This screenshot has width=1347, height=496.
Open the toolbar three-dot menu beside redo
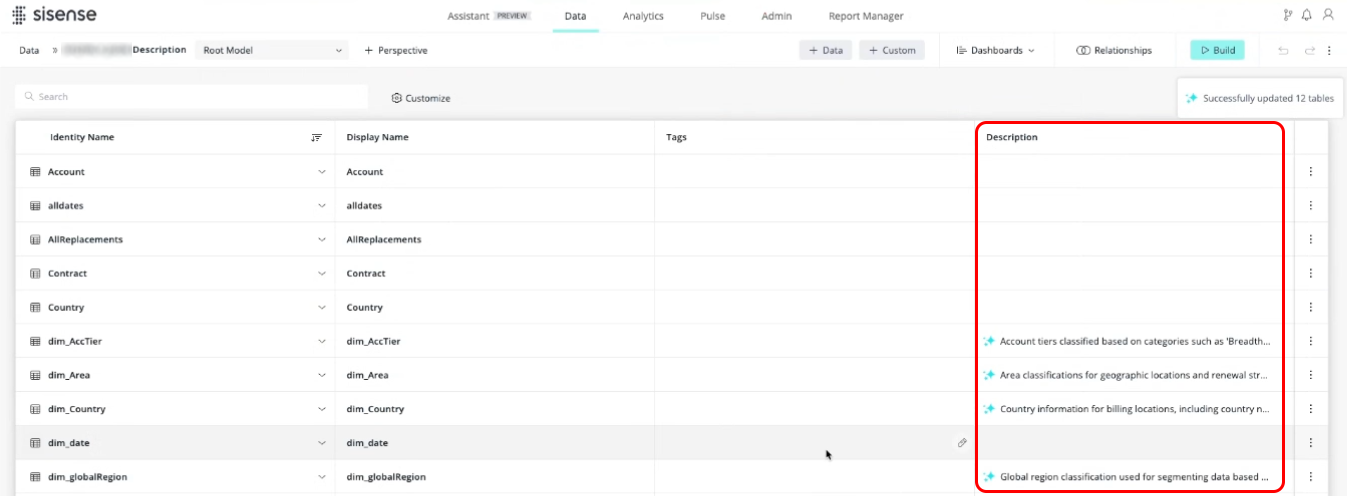1329,50
